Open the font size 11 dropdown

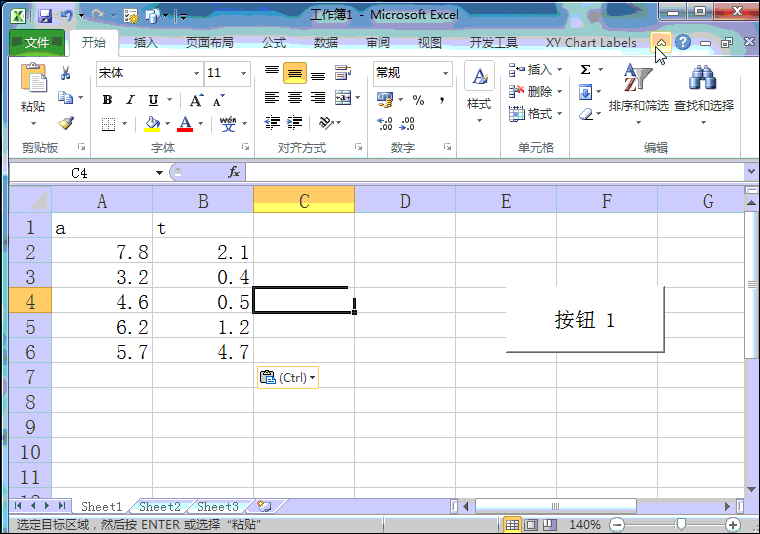[243, 74]
